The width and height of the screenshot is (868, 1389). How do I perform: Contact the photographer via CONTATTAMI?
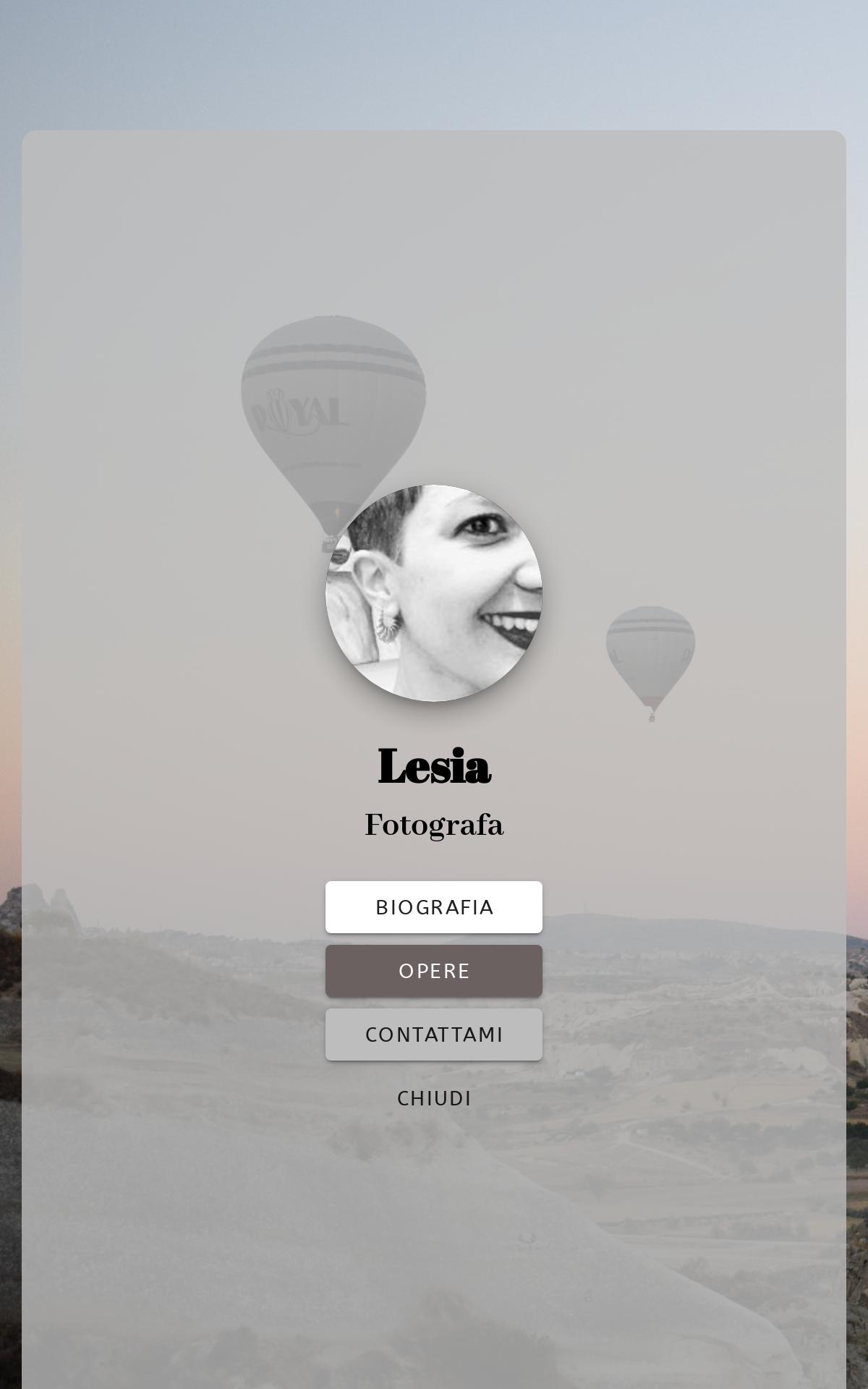pos(434,1034)
